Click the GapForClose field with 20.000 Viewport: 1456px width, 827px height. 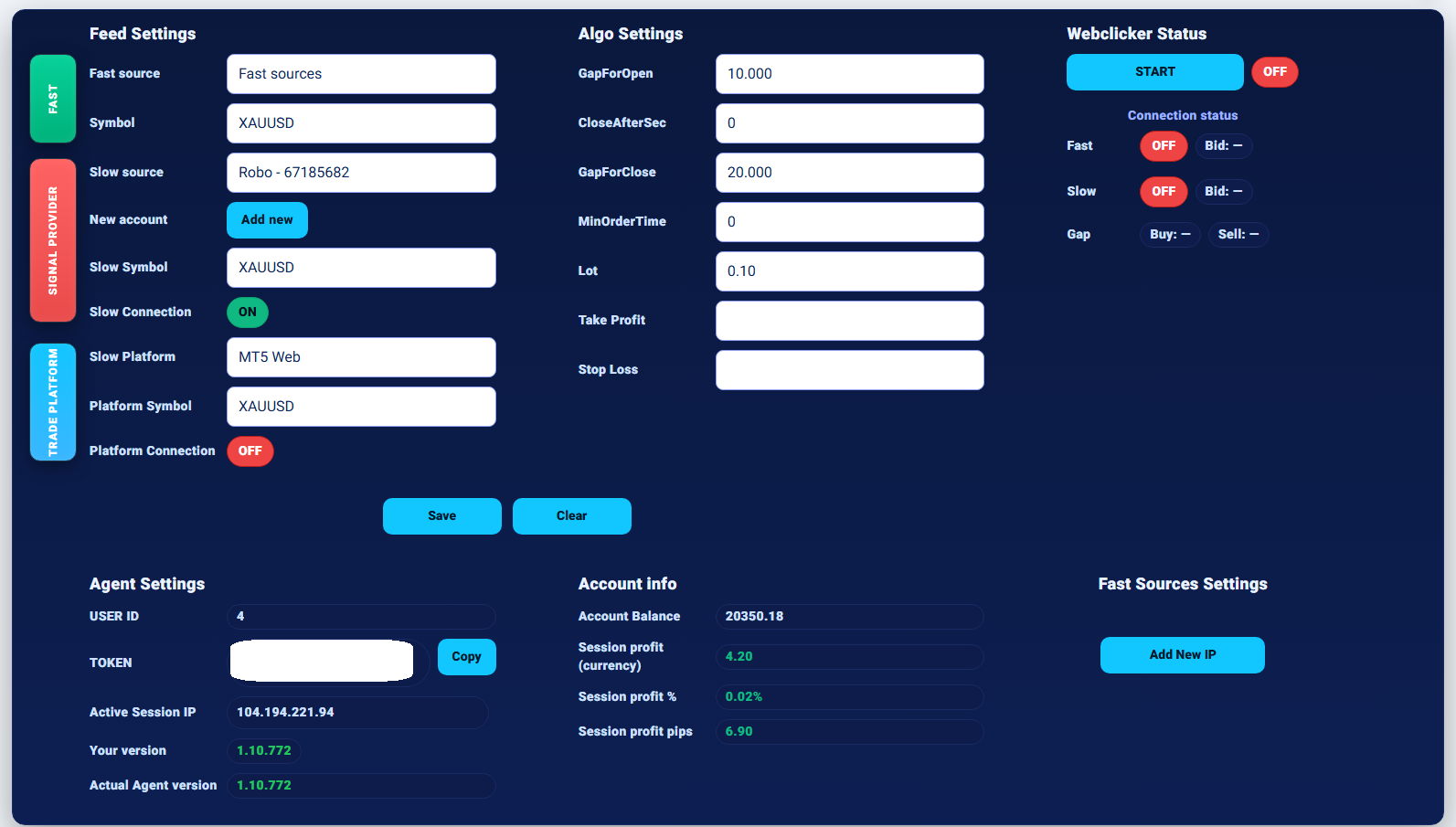[x=850, y=173]
